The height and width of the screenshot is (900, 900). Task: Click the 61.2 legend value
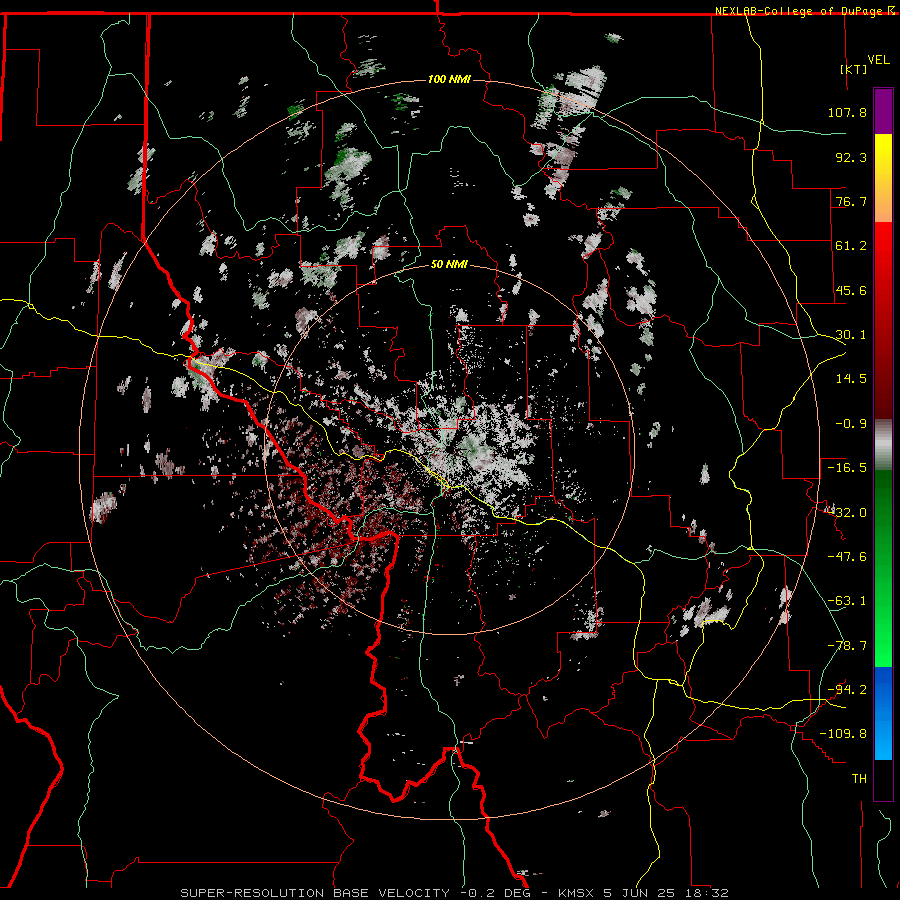pos(851,246)
